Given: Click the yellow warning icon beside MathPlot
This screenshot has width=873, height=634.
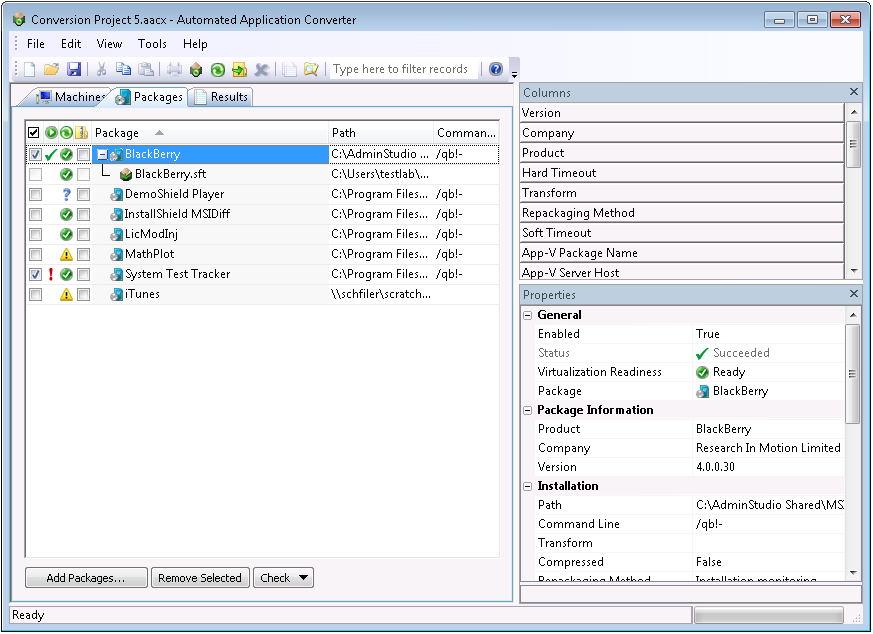Looking at the screenshot, I should [x=66, y=254].
